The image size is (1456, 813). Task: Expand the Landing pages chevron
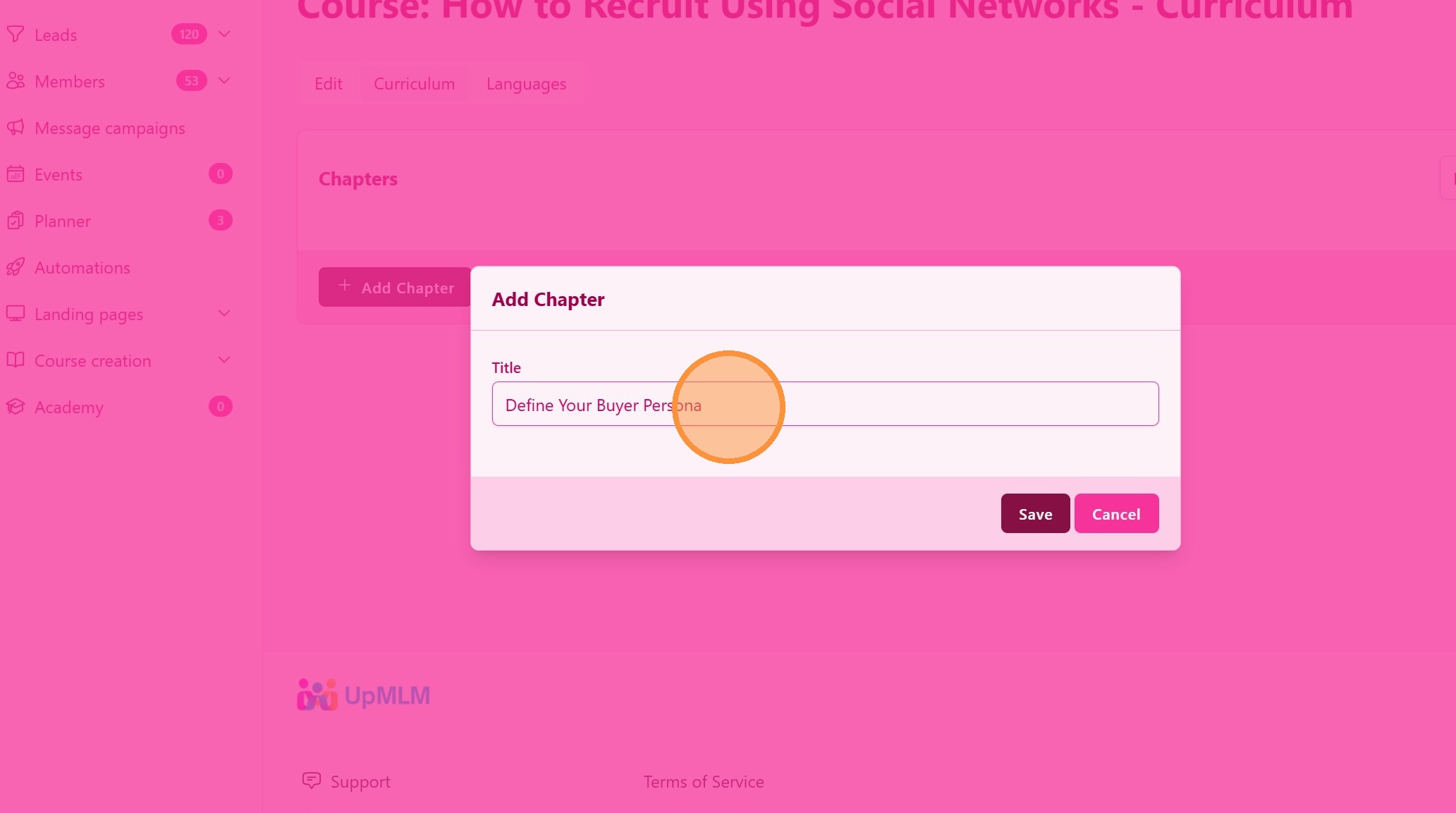224,313
